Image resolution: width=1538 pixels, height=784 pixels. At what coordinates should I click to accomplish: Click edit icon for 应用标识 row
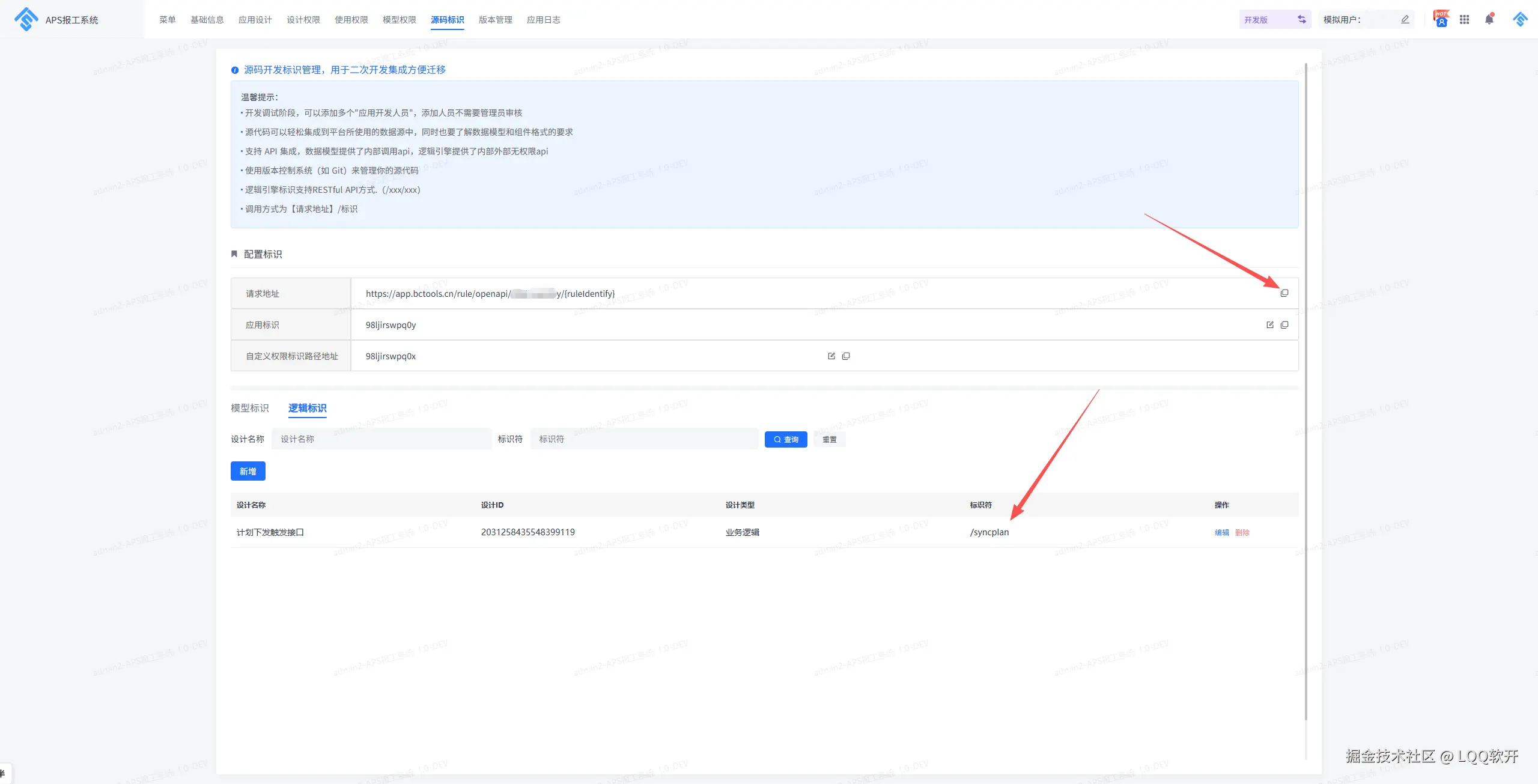coord(1269,325)
